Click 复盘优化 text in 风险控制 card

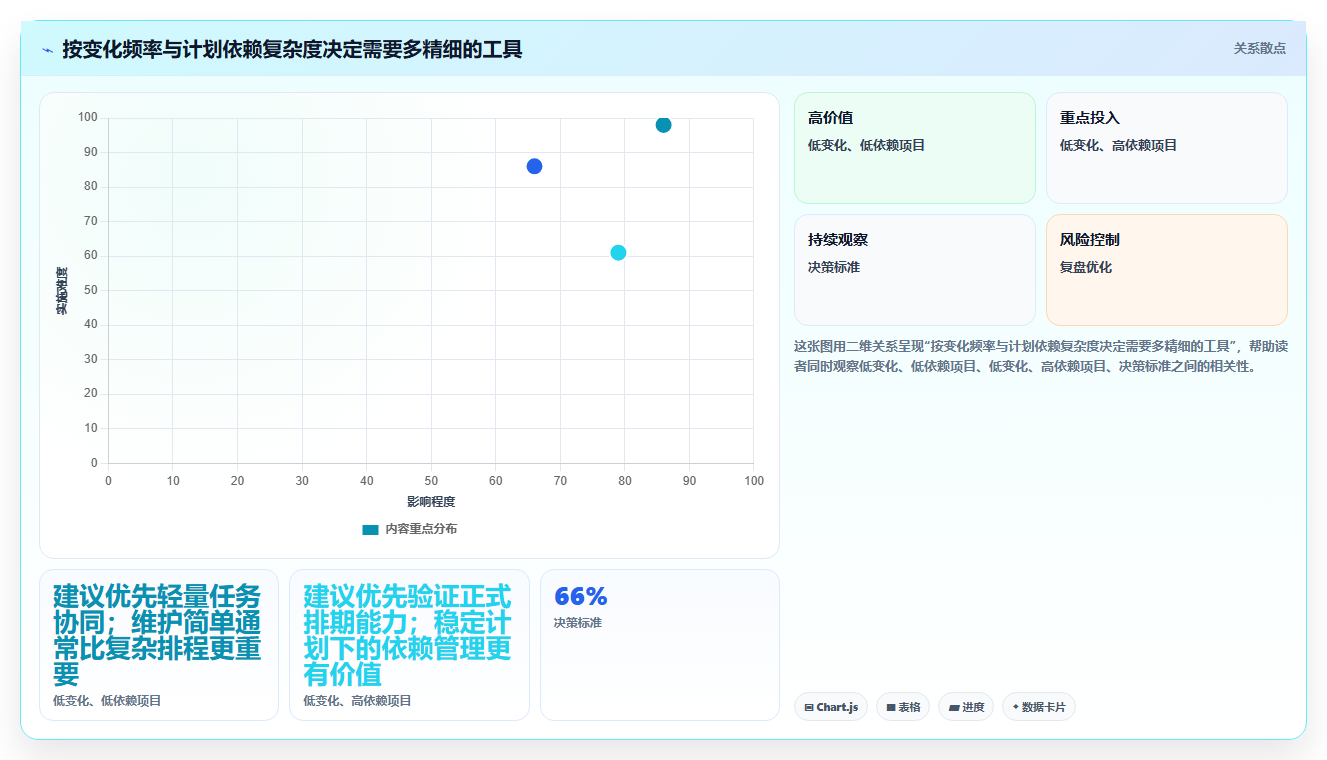point(1086,267)
